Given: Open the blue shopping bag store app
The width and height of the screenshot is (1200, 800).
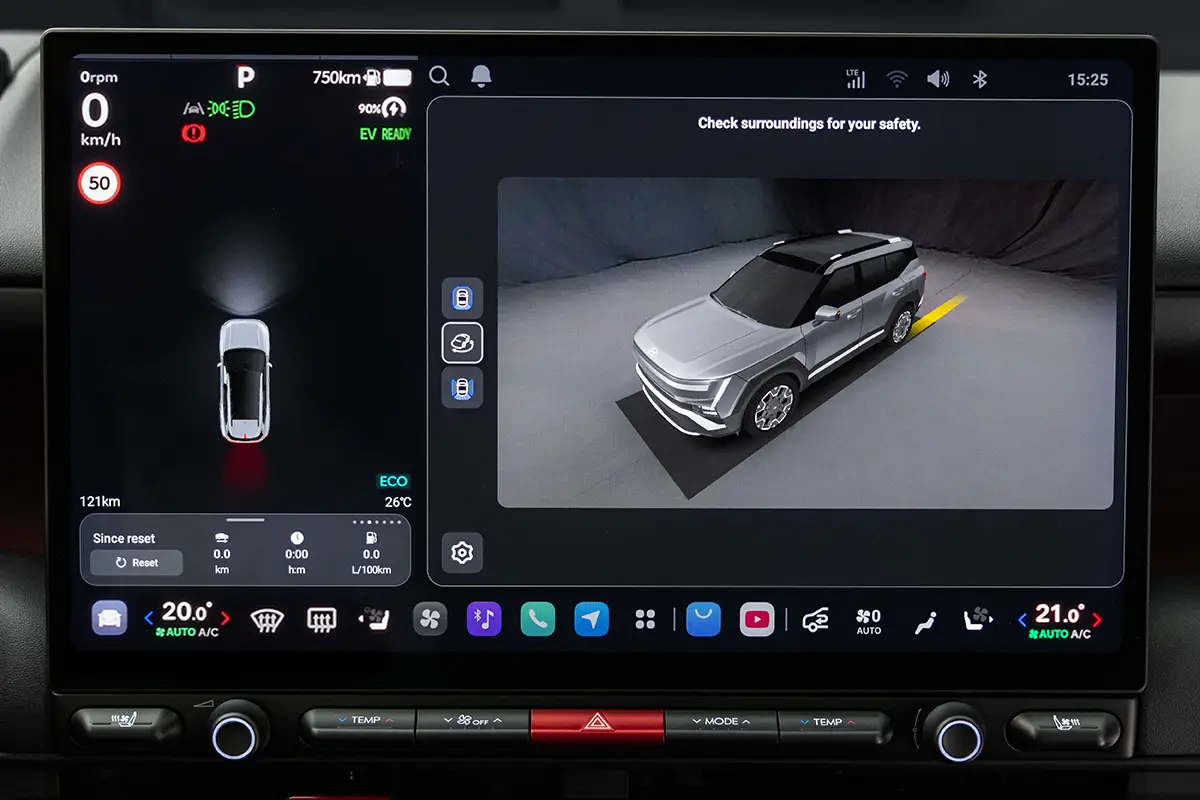Looking at the screenshot, I should (x=703, y=619).
